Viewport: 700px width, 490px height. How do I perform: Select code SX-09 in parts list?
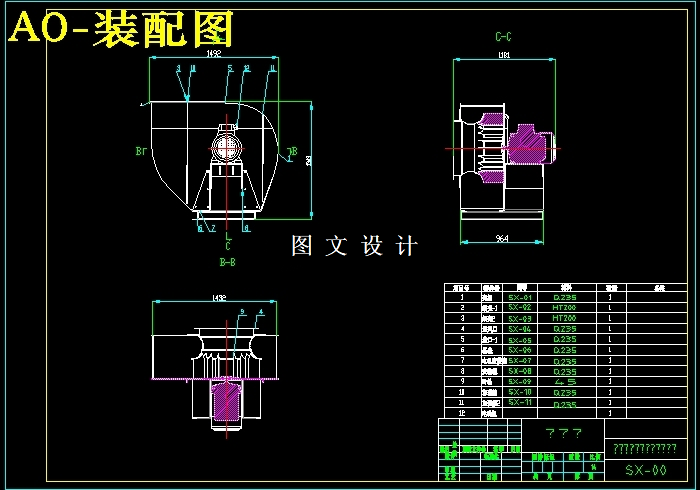click(520, 382)
